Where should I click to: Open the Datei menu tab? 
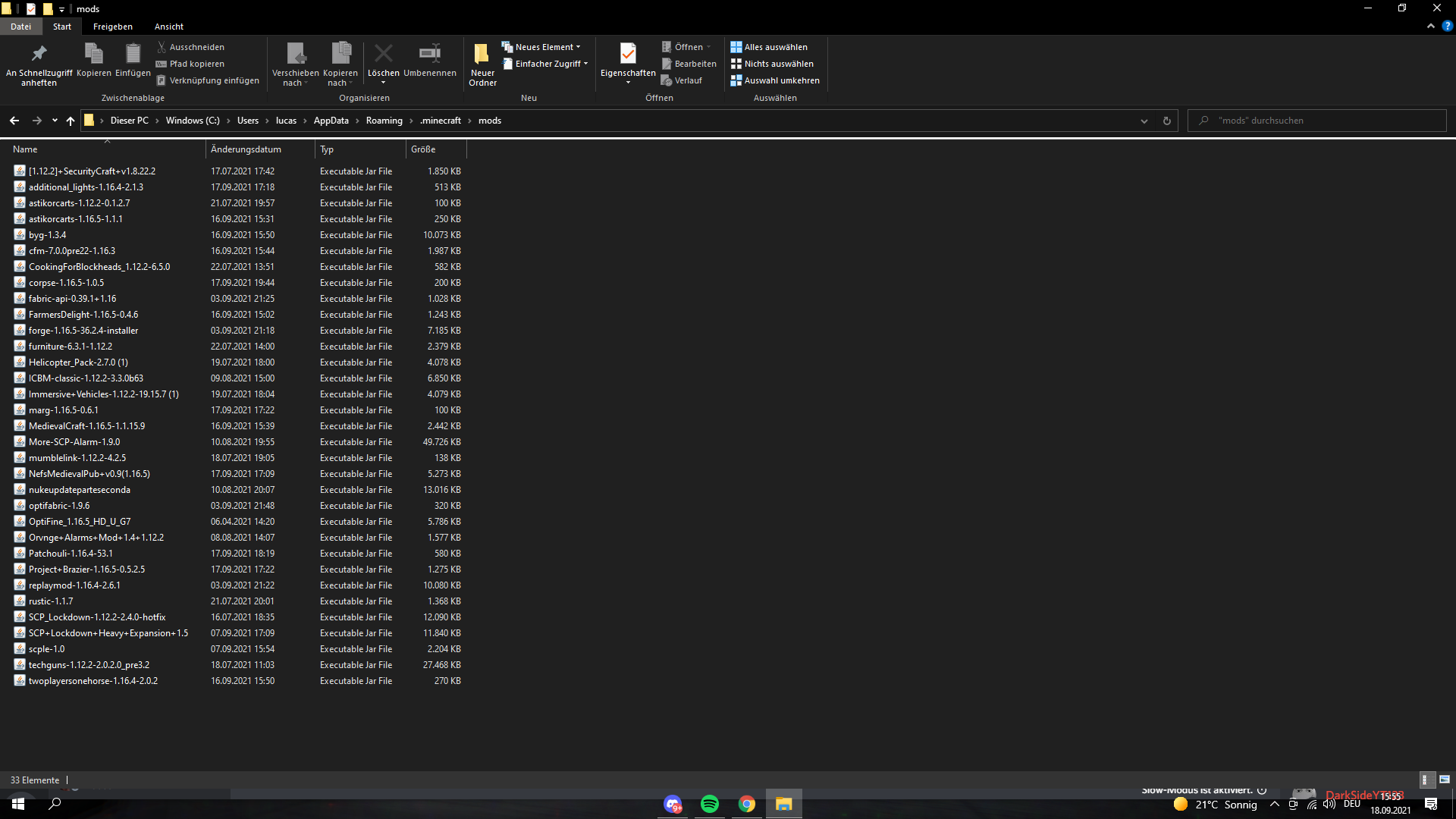(21, 27)
